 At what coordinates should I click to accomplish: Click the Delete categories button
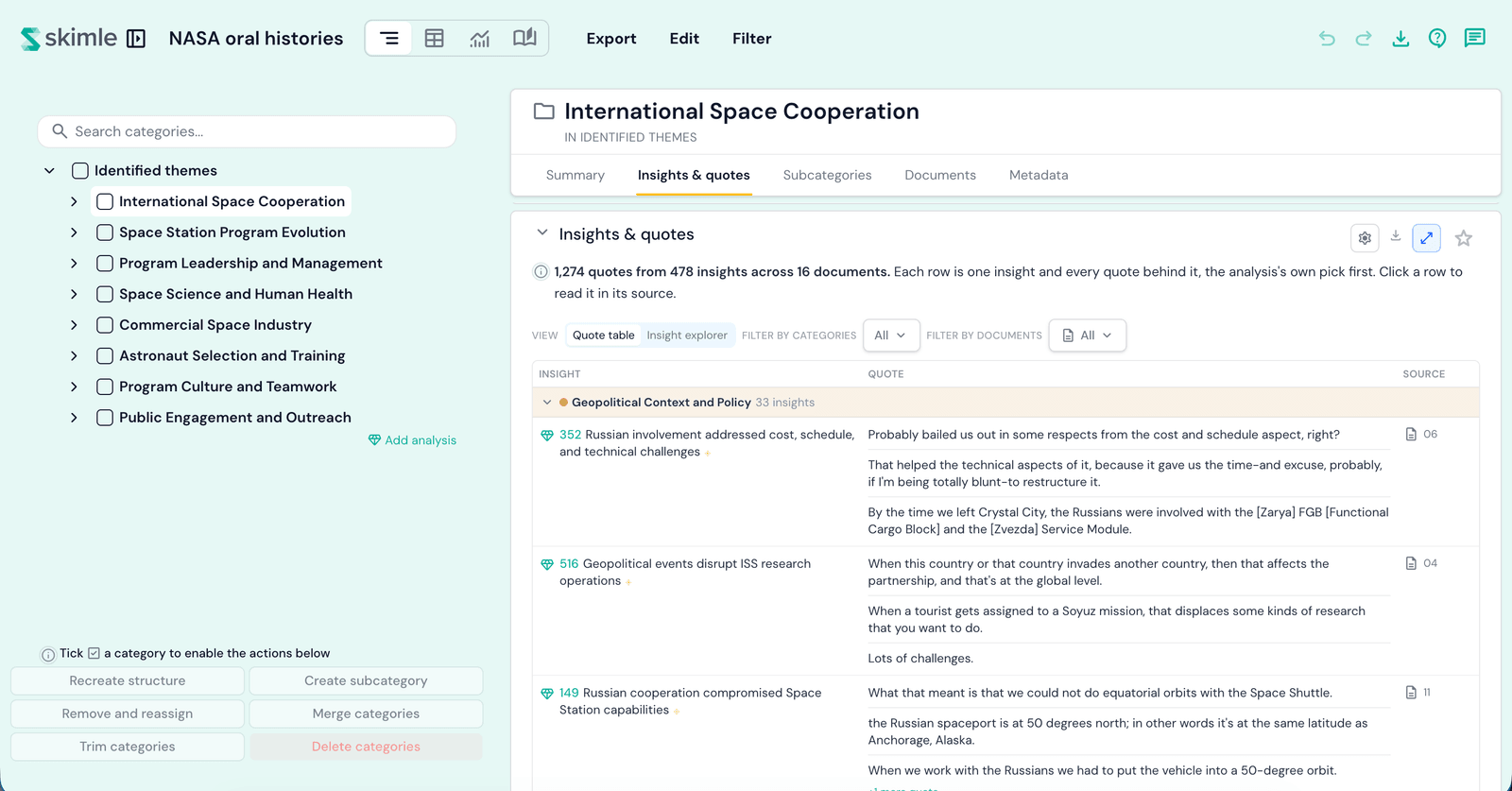pyautogui.click(x=366, y=747)
